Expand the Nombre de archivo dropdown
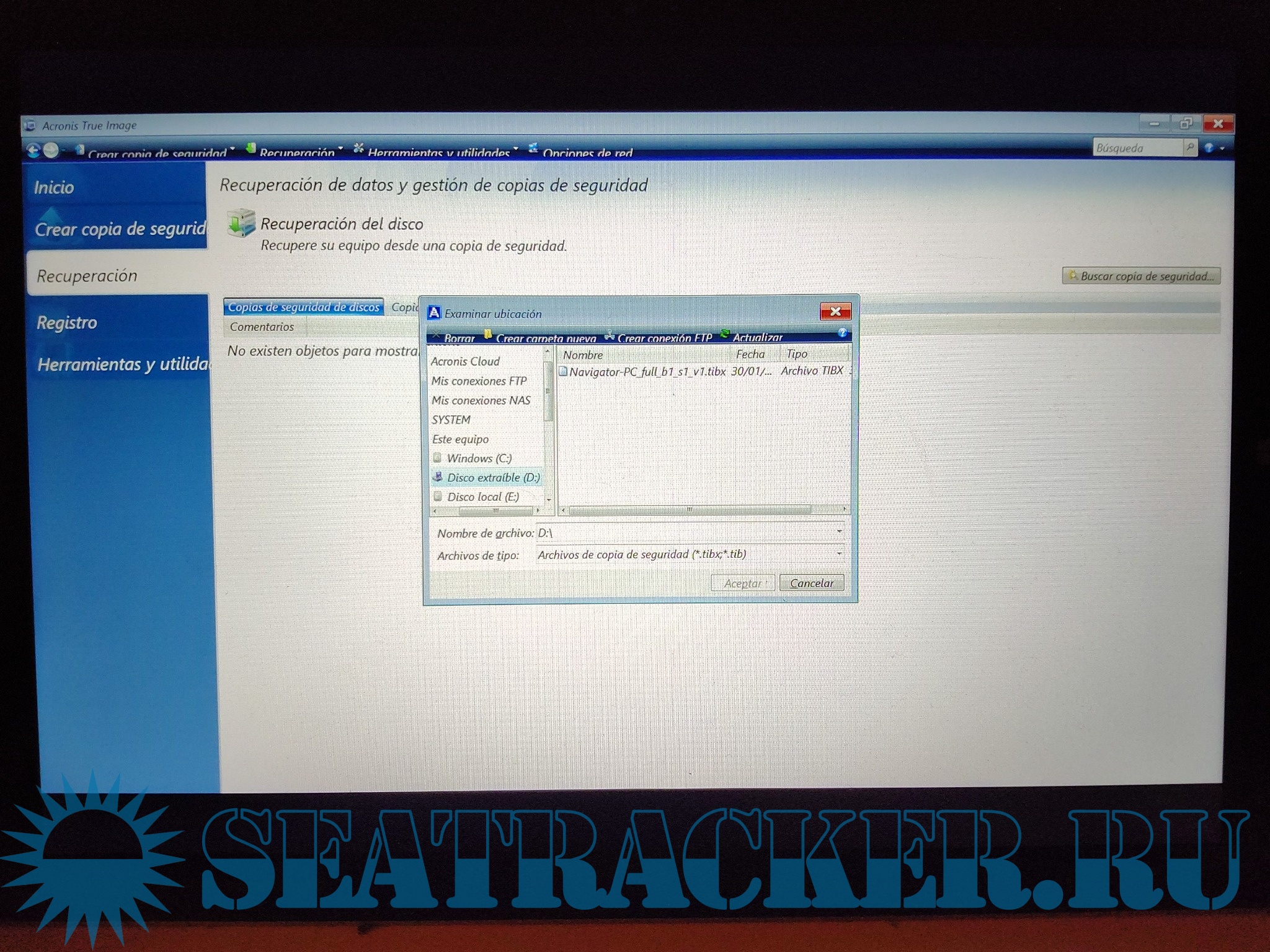1270x952 pixels. (839, 532)
